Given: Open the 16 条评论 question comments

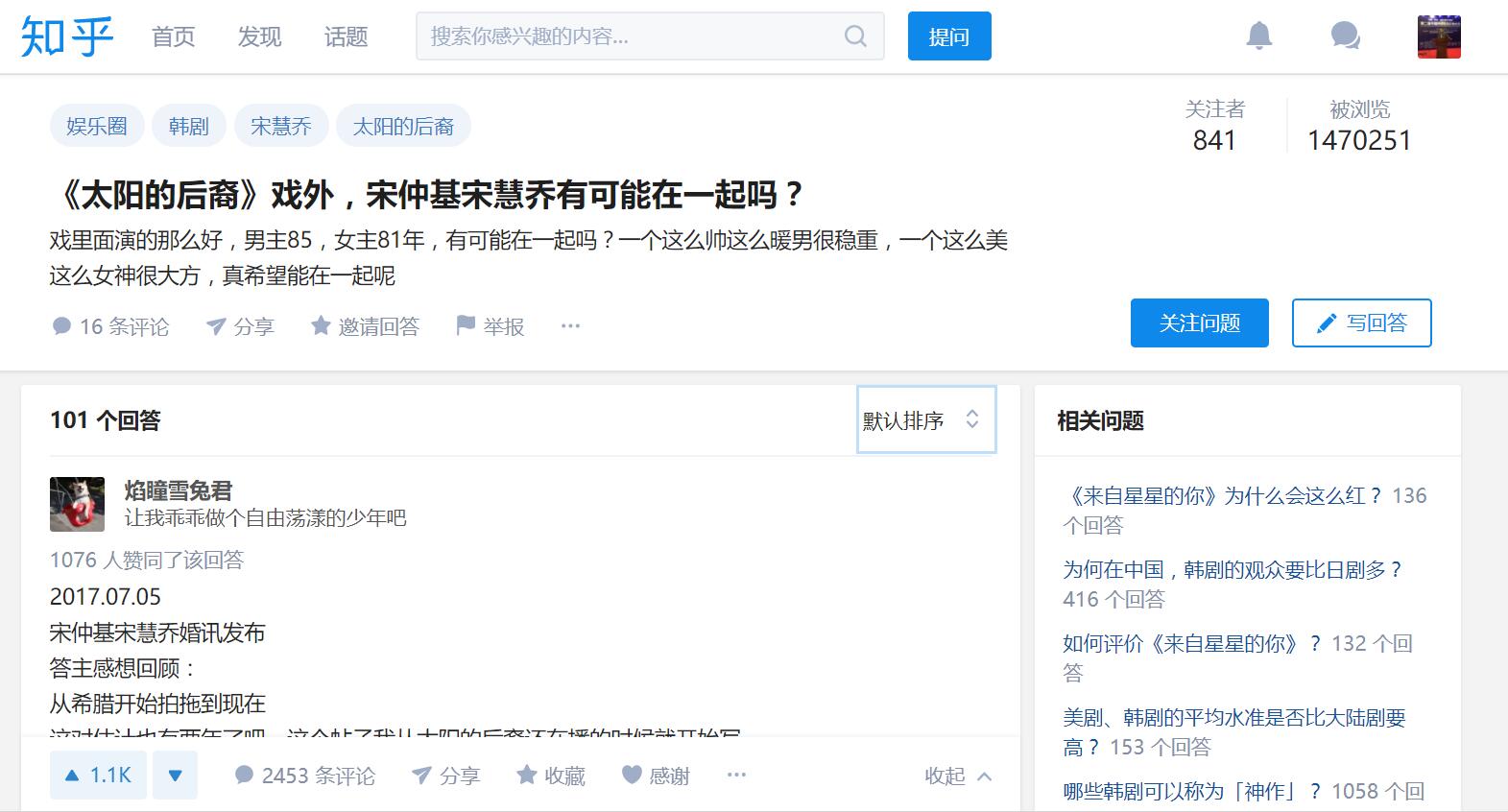Looking at the screenshot, I should pos(110,326).
